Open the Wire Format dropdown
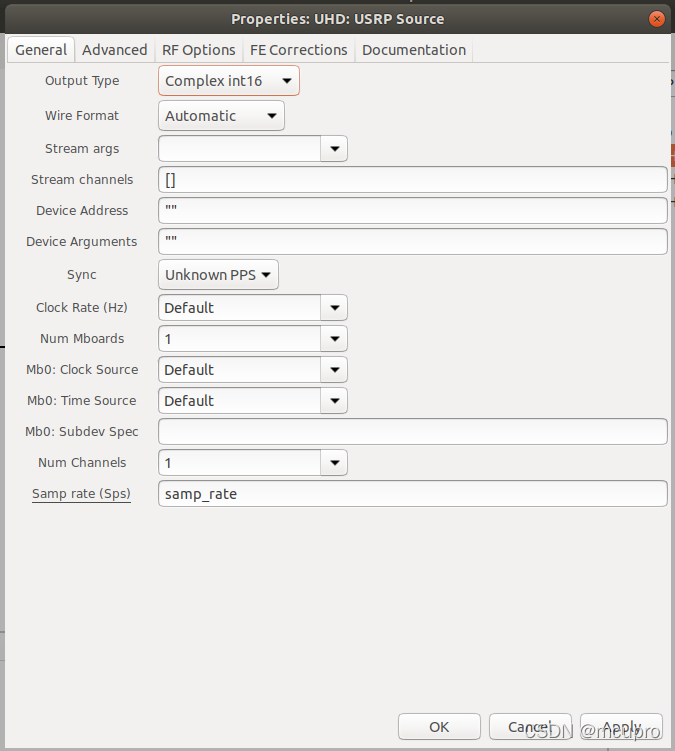Viewport: 675px width, 751px height. coord(221,115)
